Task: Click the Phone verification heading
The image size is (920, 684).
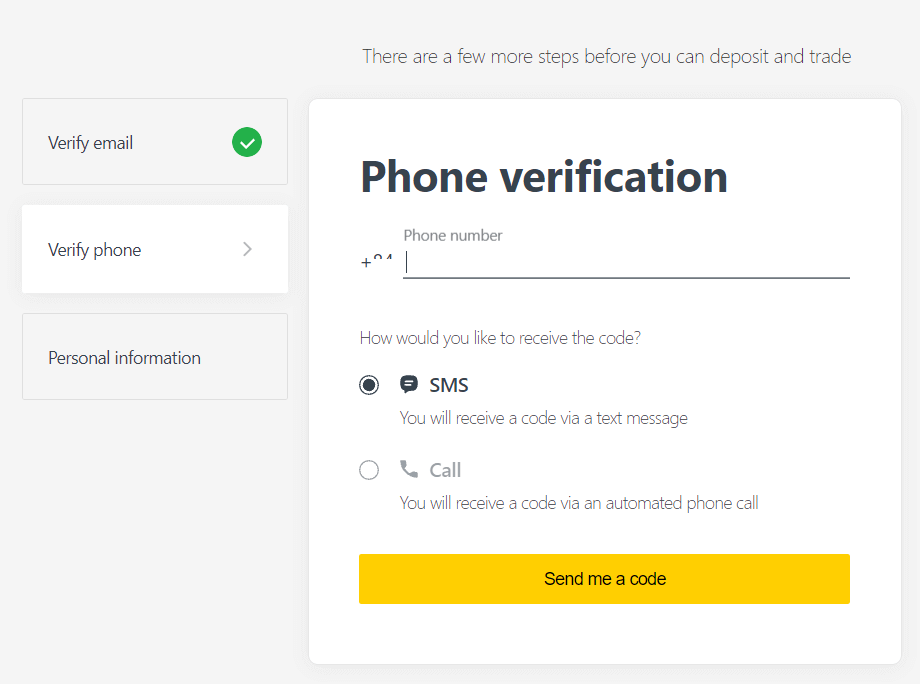Action: point(544,177)
